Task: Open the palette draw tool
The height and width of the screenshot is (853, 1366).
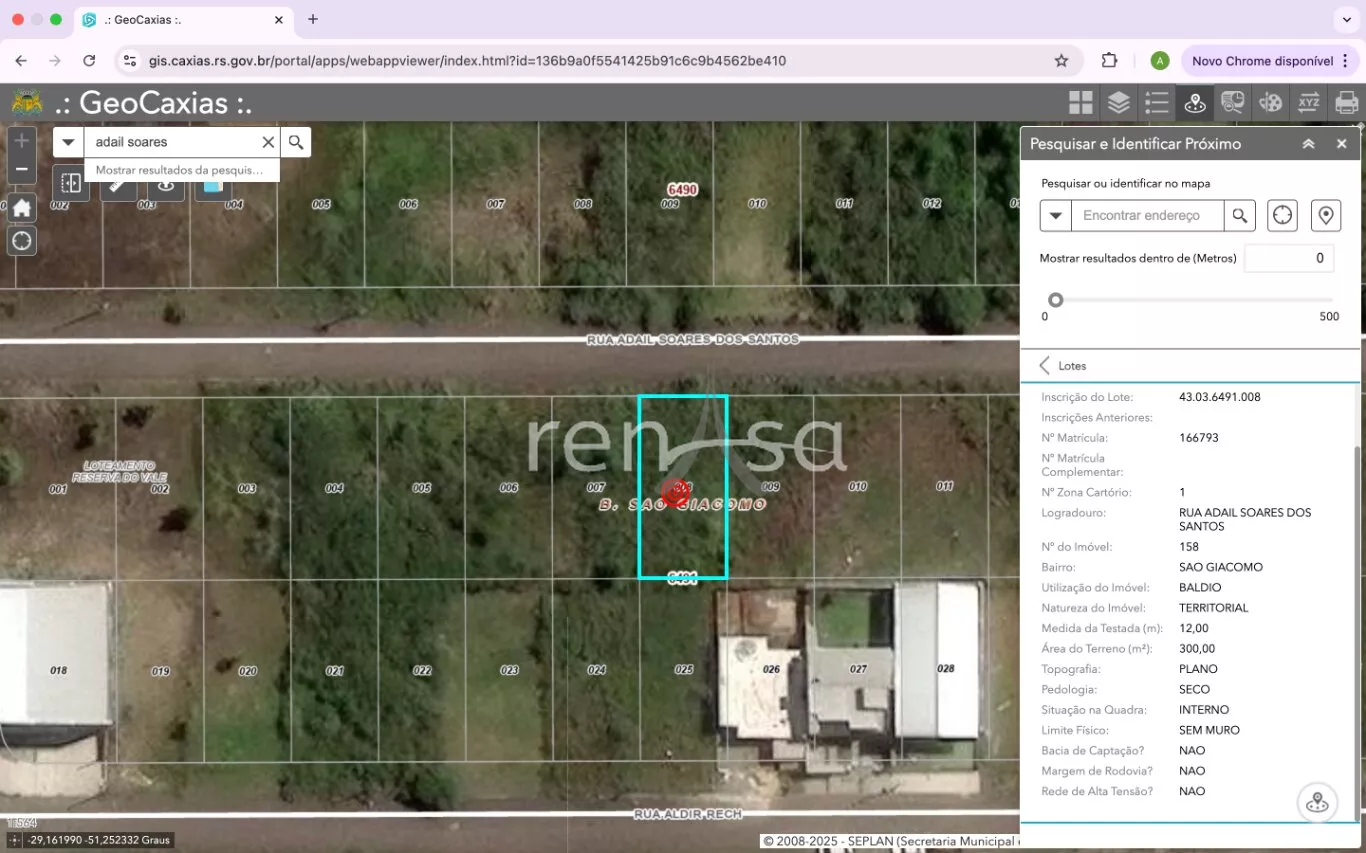Action: 1270,102
